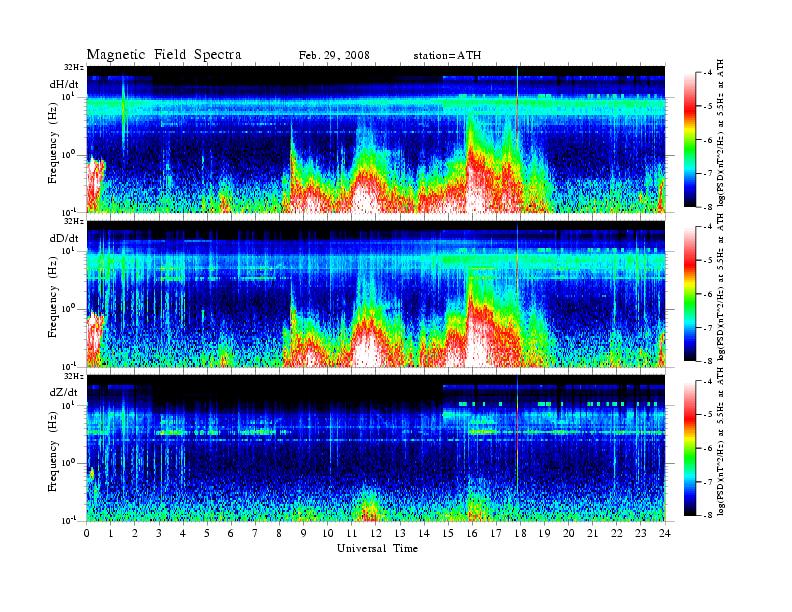Click hour "18" on the Universal Time axis
Viewport: 792px width, 612px height.
pyautogui.click(x=520, y=533)
